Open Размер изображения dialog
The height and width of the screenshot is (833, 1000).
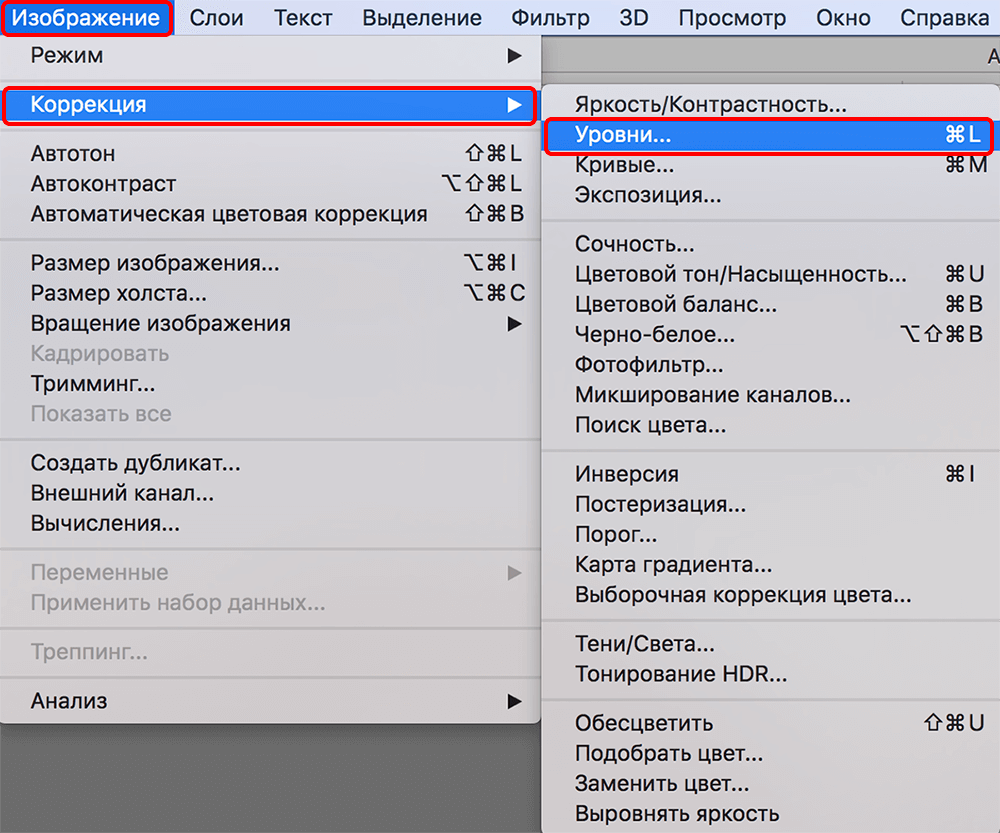(155, 263)
